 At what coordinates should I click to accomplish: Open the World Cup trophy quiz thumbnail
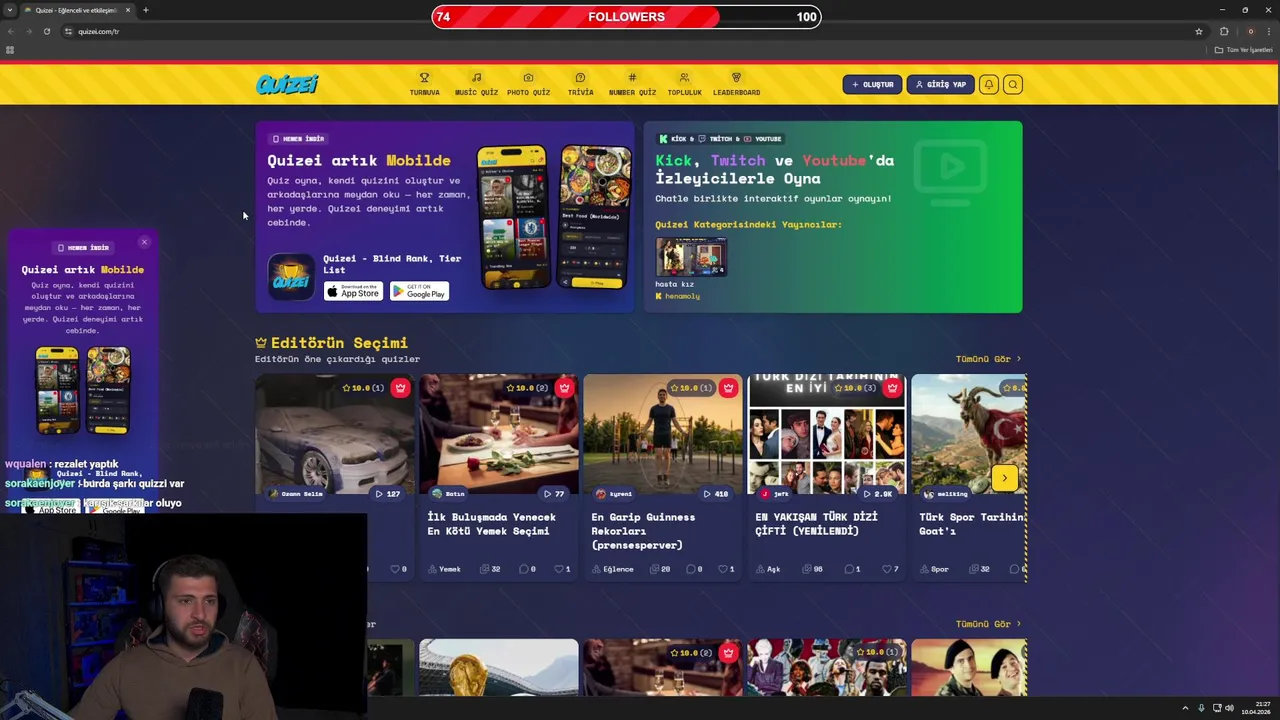coord(499,668)
